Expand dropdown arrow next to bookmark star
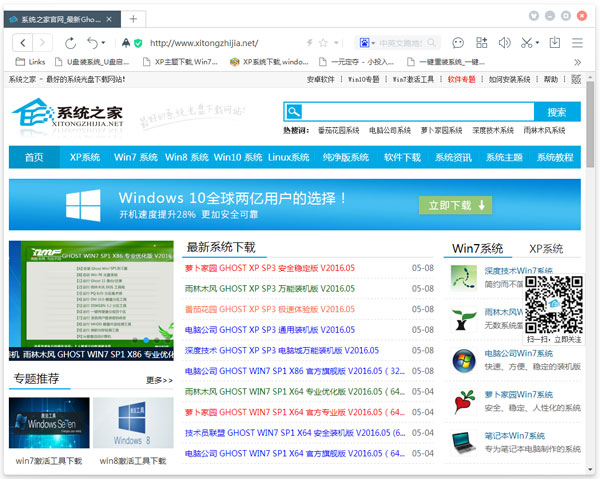This screenshot has width=600, height=479. (336, 43)
